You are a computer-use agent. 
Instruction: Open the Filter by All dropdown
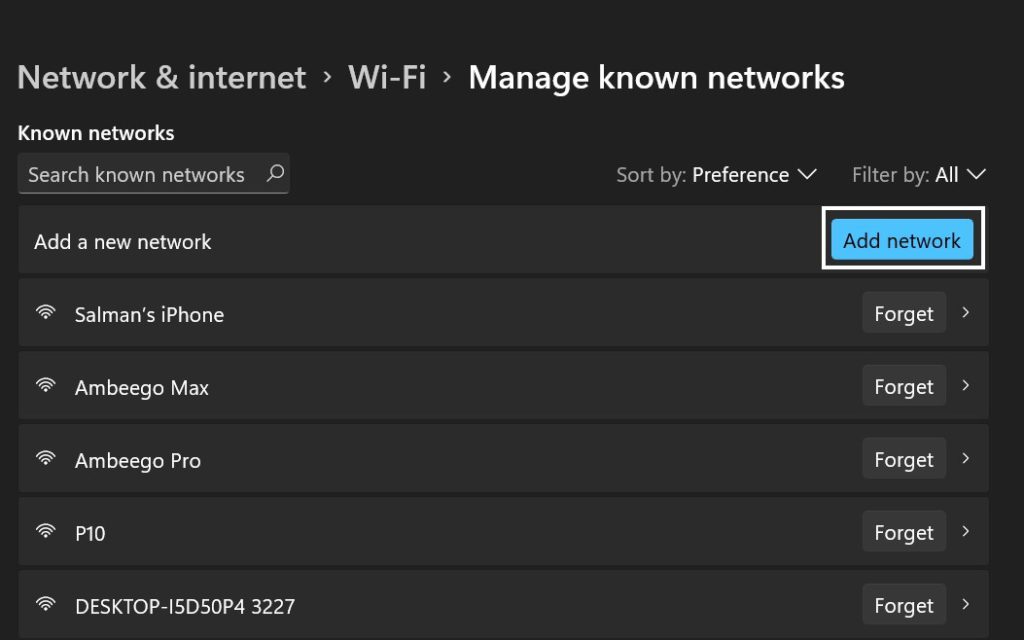coord(919,174)
